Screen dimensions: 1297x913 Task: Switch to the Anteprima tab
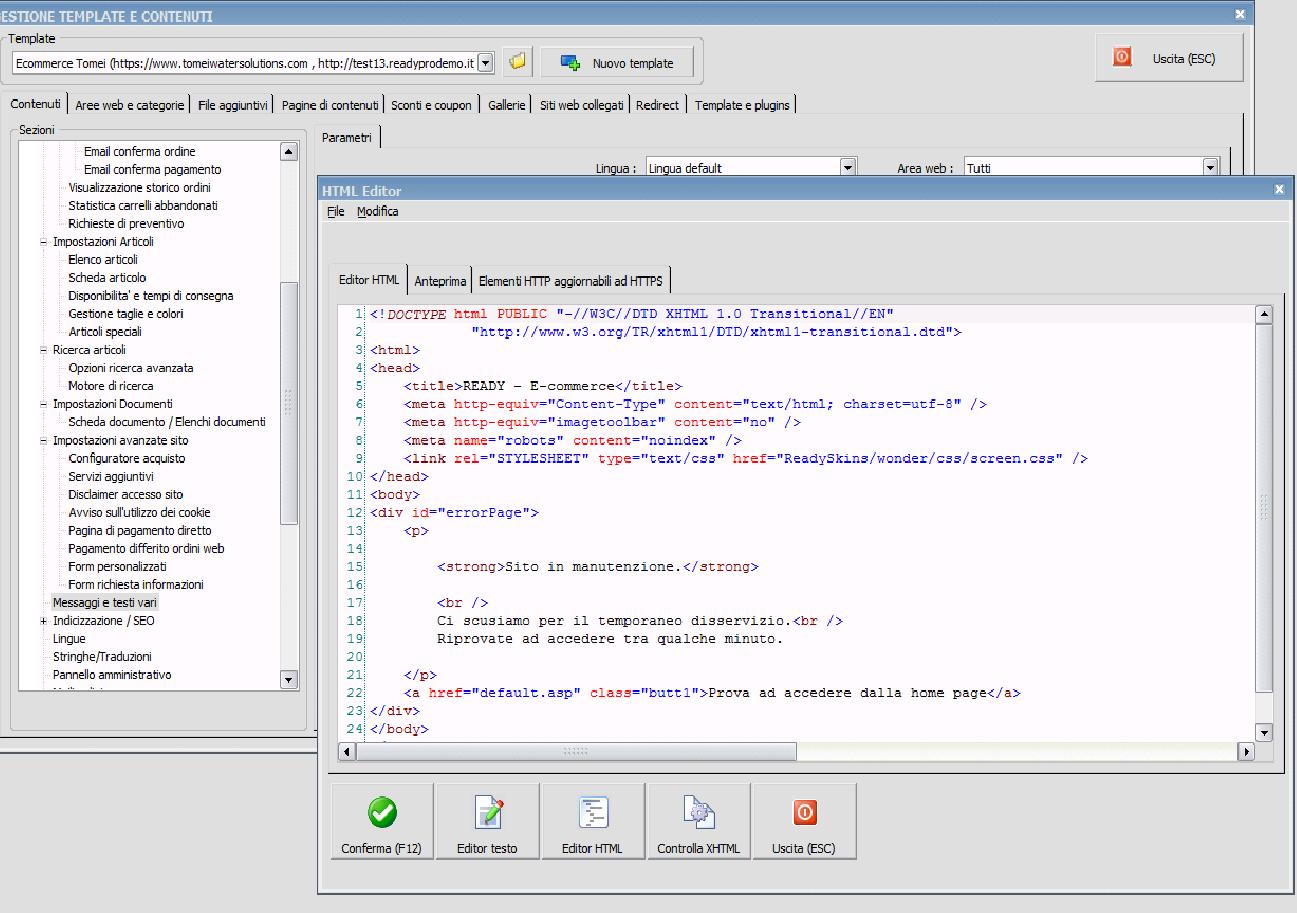[440, 281]
